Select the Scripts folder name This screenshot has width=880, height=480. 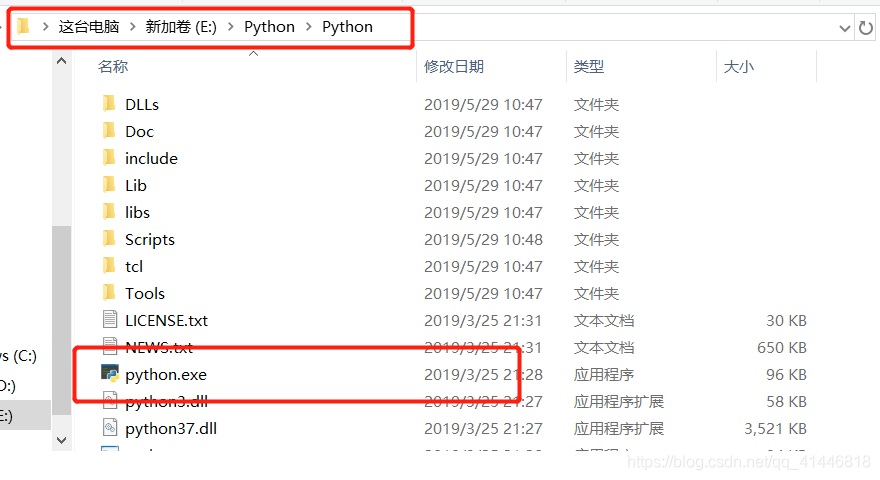click(150, 239)
